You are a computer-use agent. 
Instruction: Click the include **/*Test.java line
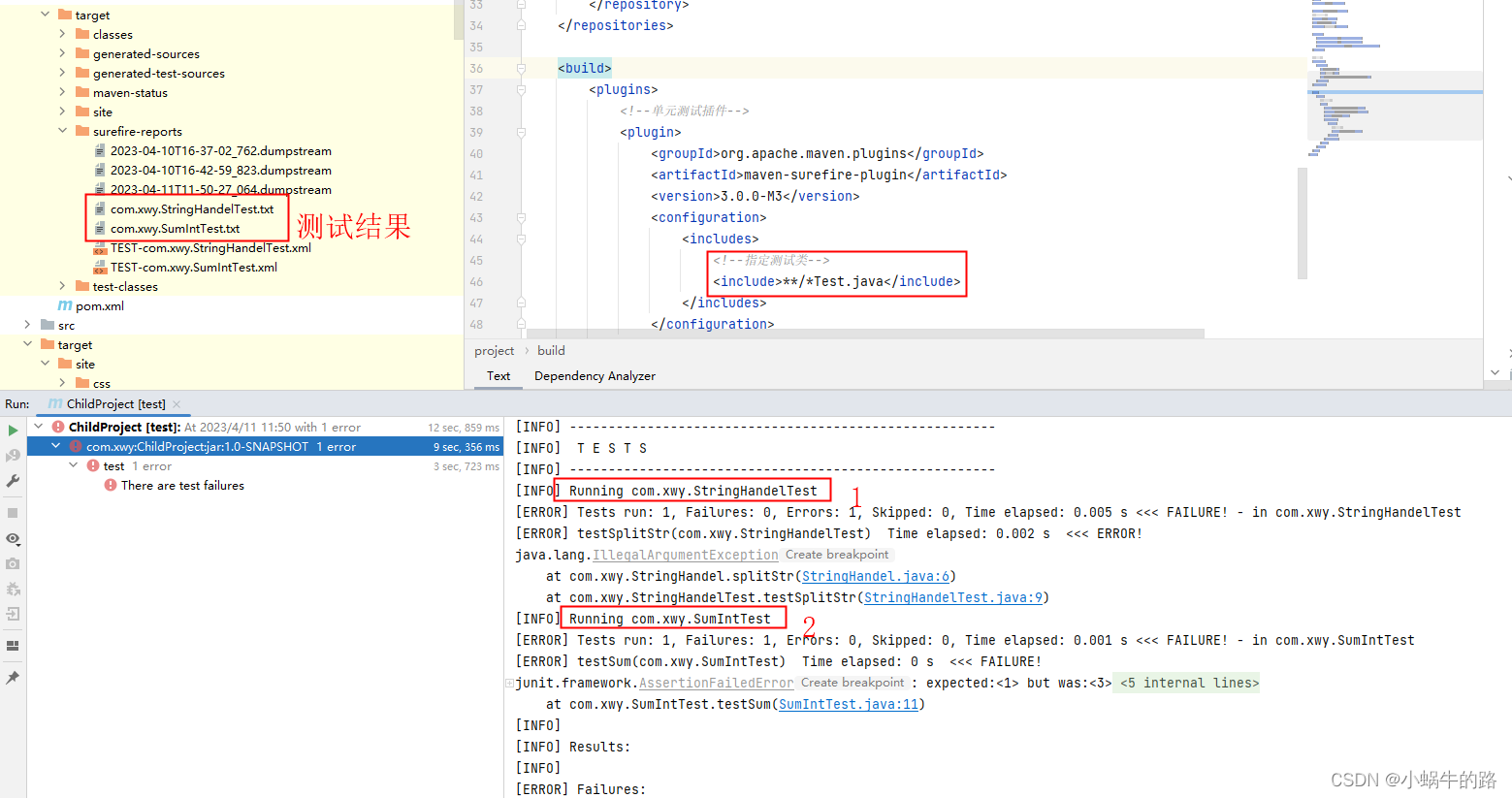point(836,281)
